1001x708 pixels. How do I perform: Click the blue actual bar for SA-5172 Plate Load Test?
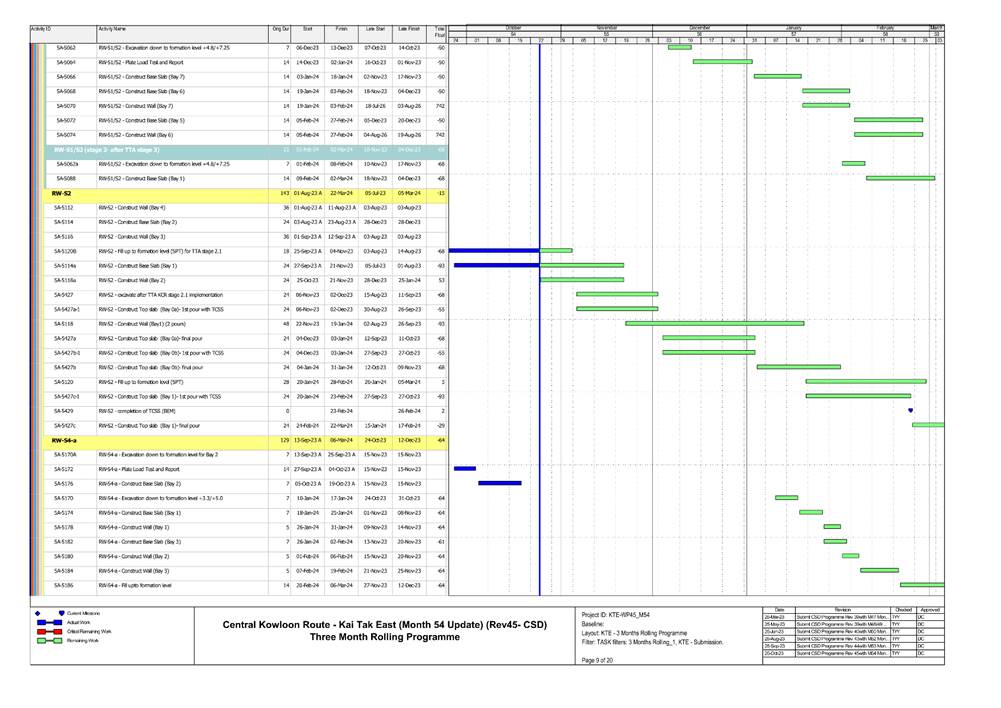465,468
